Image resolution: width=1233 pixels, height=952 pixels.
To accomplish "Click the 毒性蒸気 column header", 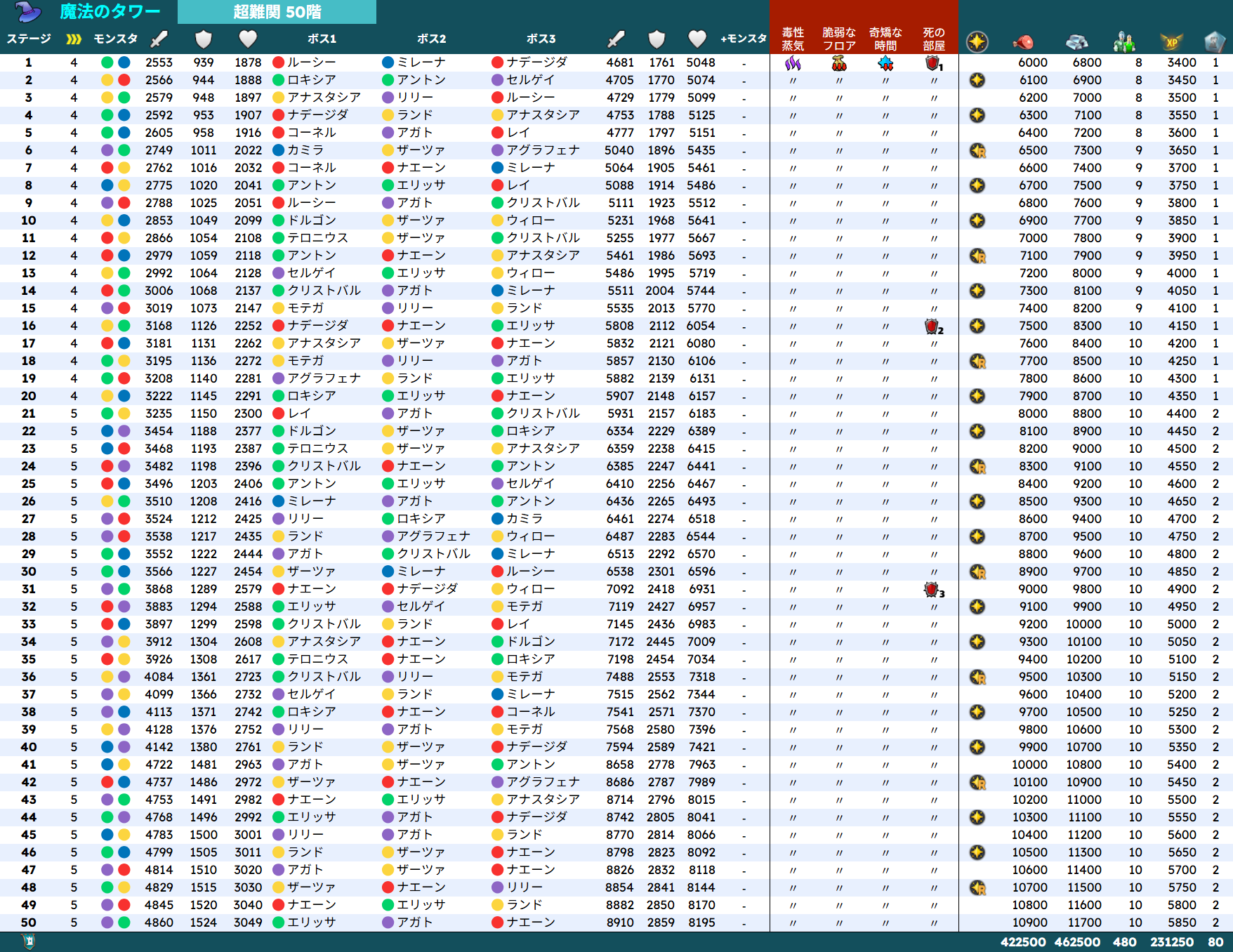I will 793,39.
